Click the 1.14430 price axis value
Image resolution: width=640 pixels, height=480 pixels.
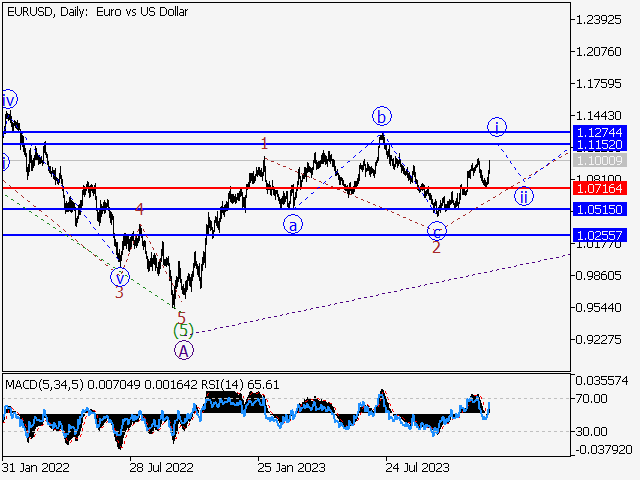point(598,116)
